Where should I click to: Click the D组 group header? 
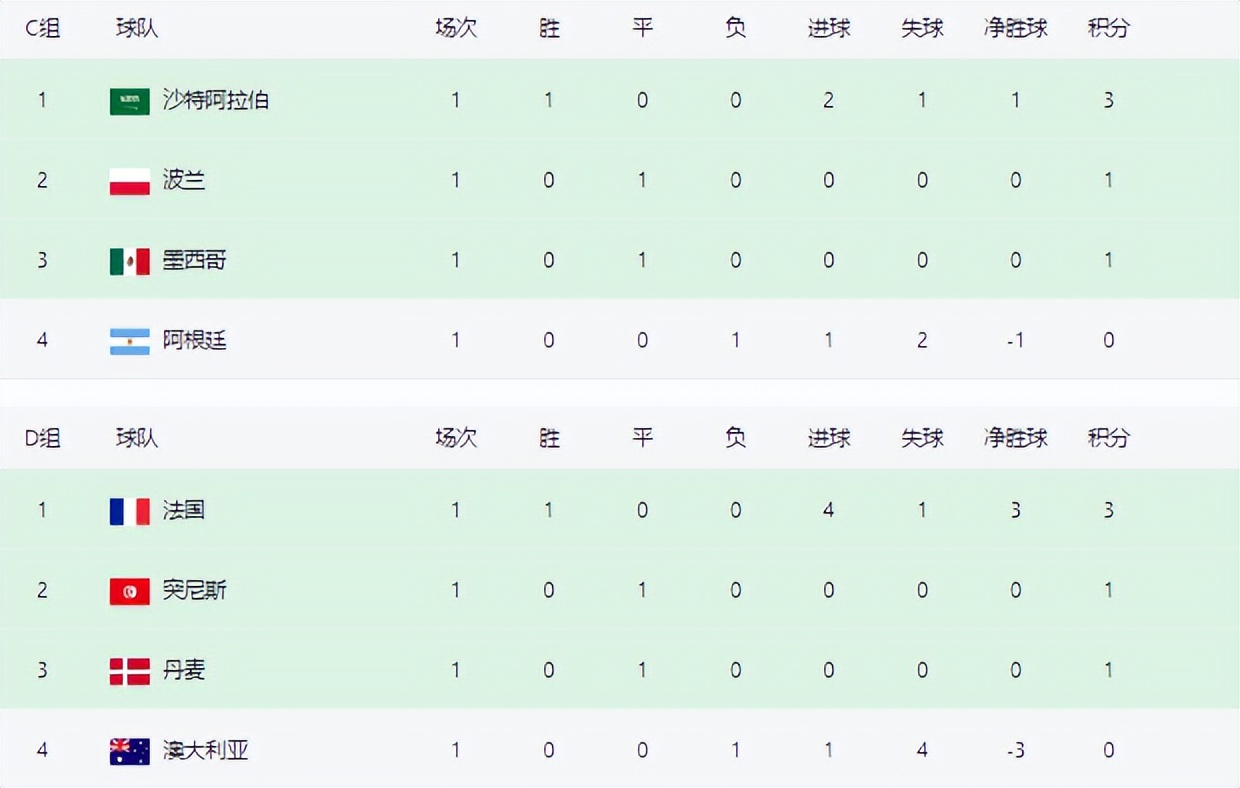coord(42,438)
